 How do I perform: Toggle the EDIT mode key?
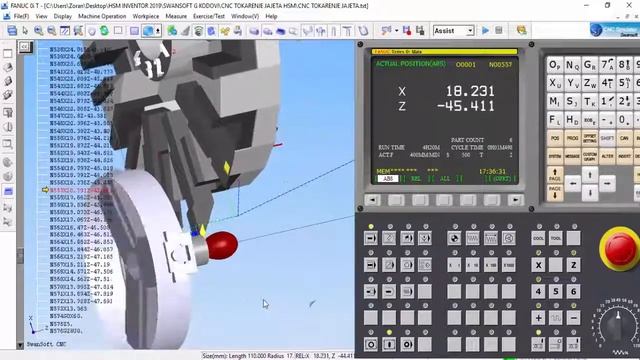click(x=389, y=238)
